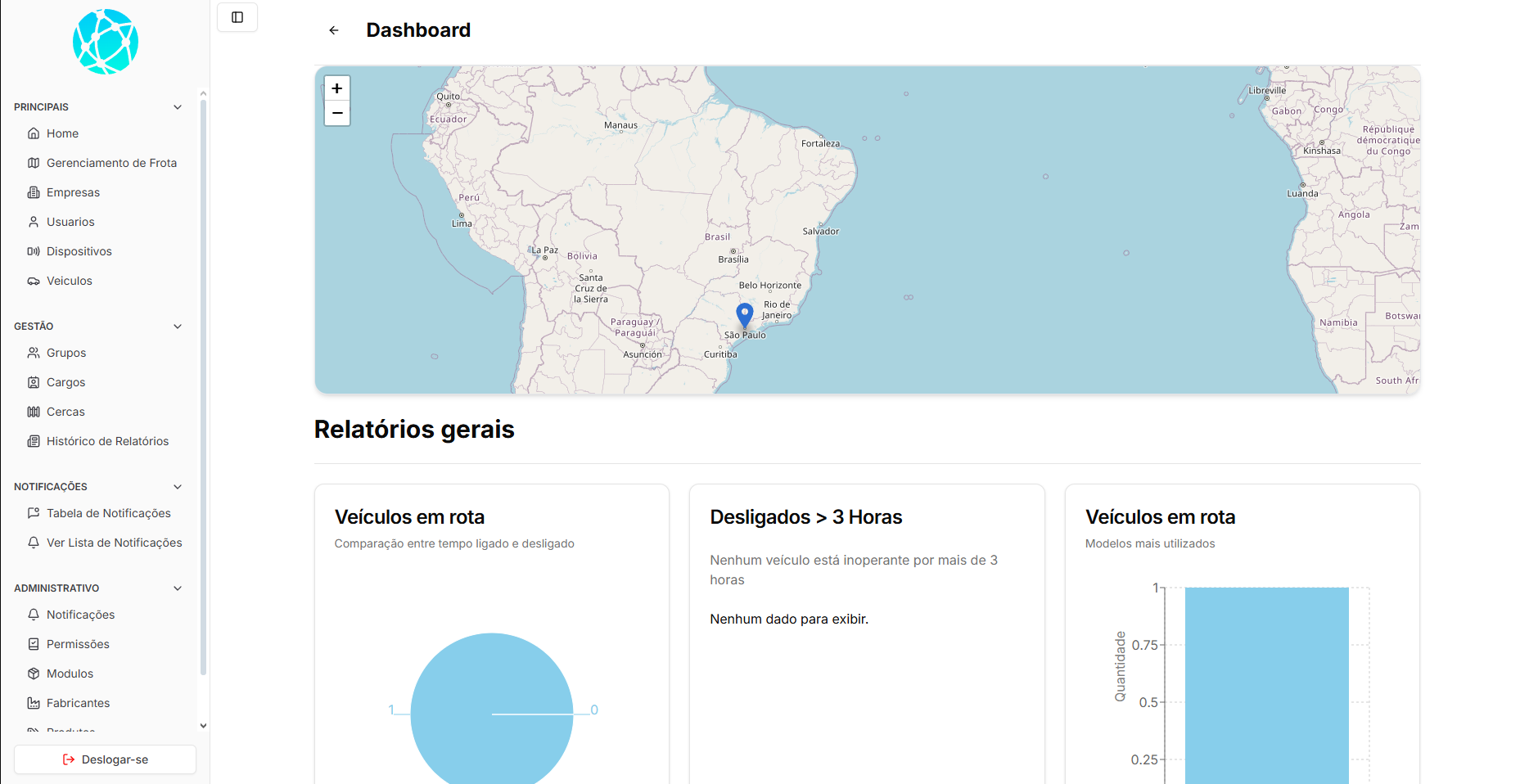Toggle the sidebar panel visibility
The height and width of the screenshot is (784, 1520).
[237, 17]
